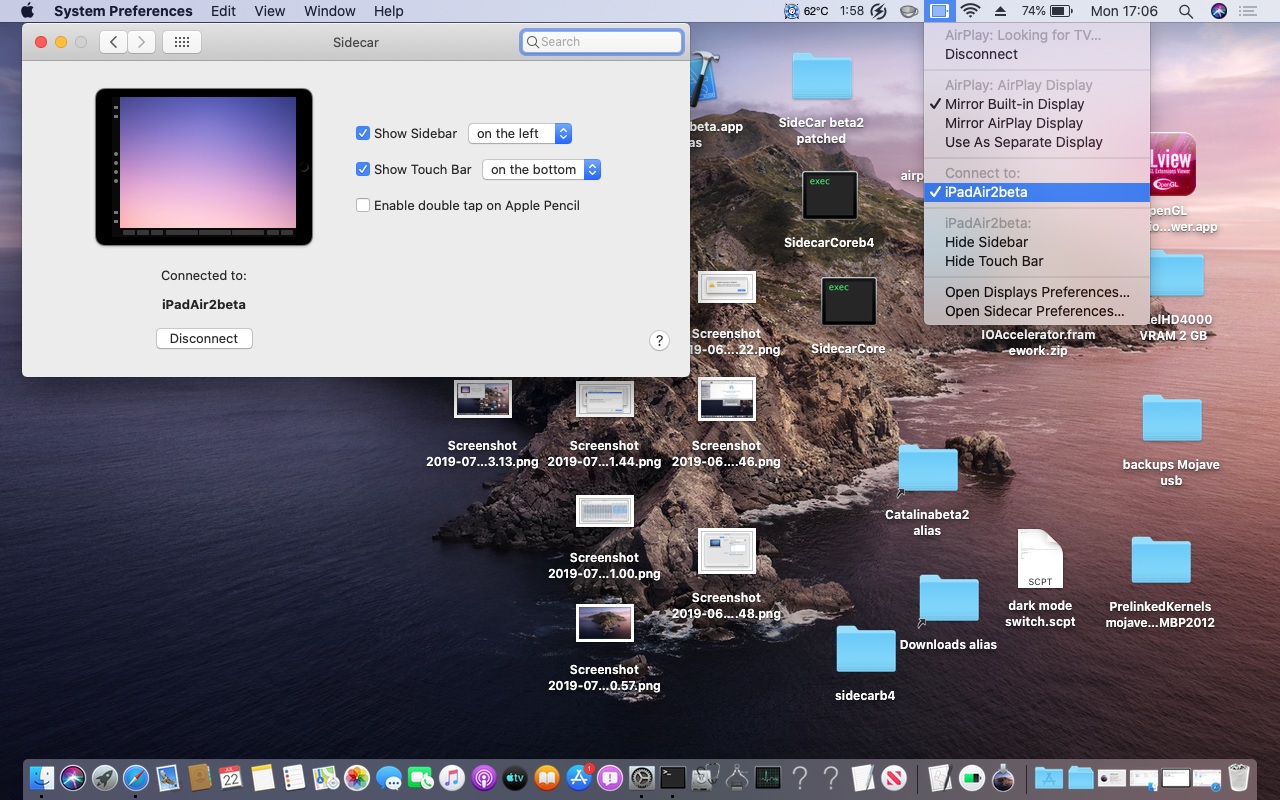Click the forward arrow in Sidecar toolbar

pos(141,42)
